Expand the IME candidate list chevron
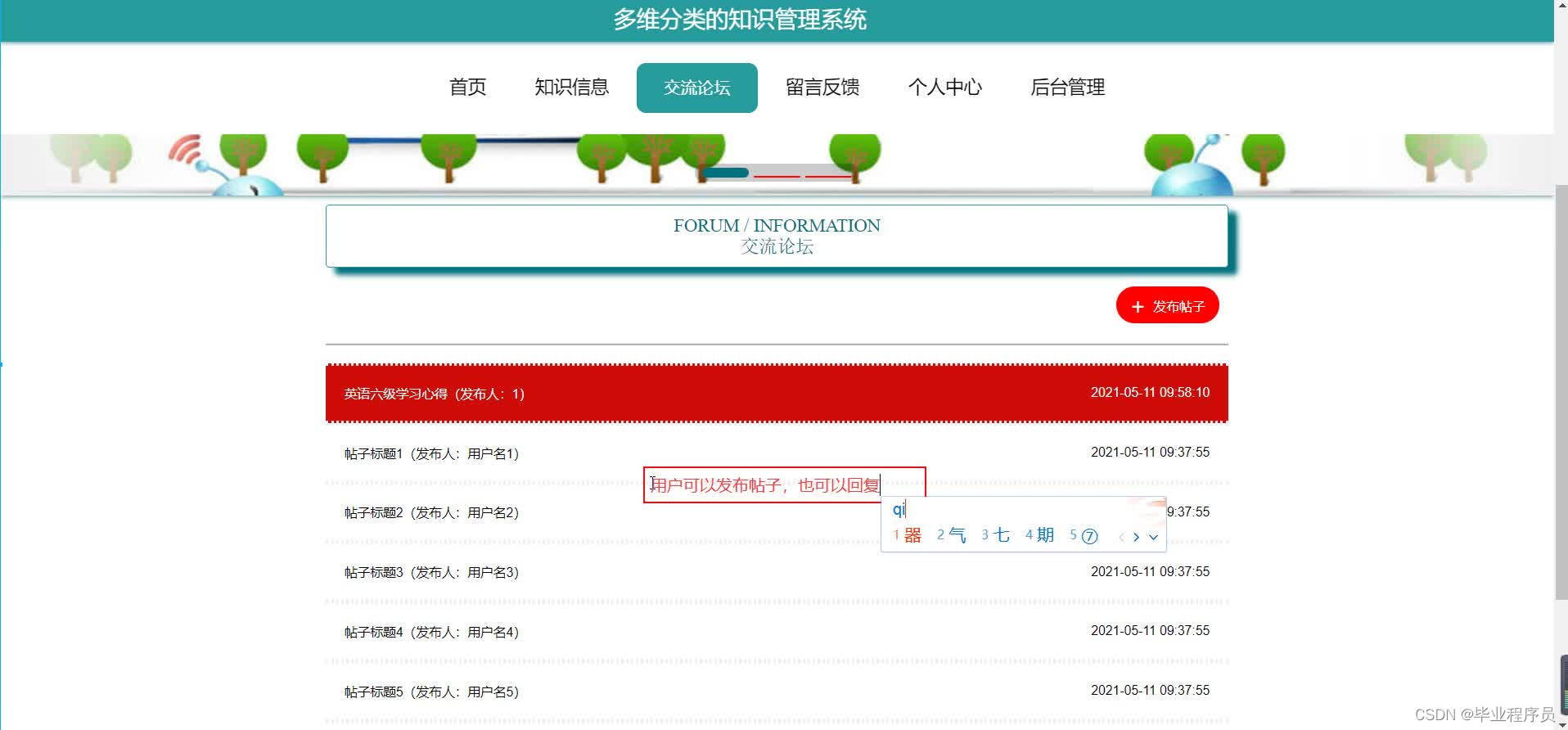 1153,537
